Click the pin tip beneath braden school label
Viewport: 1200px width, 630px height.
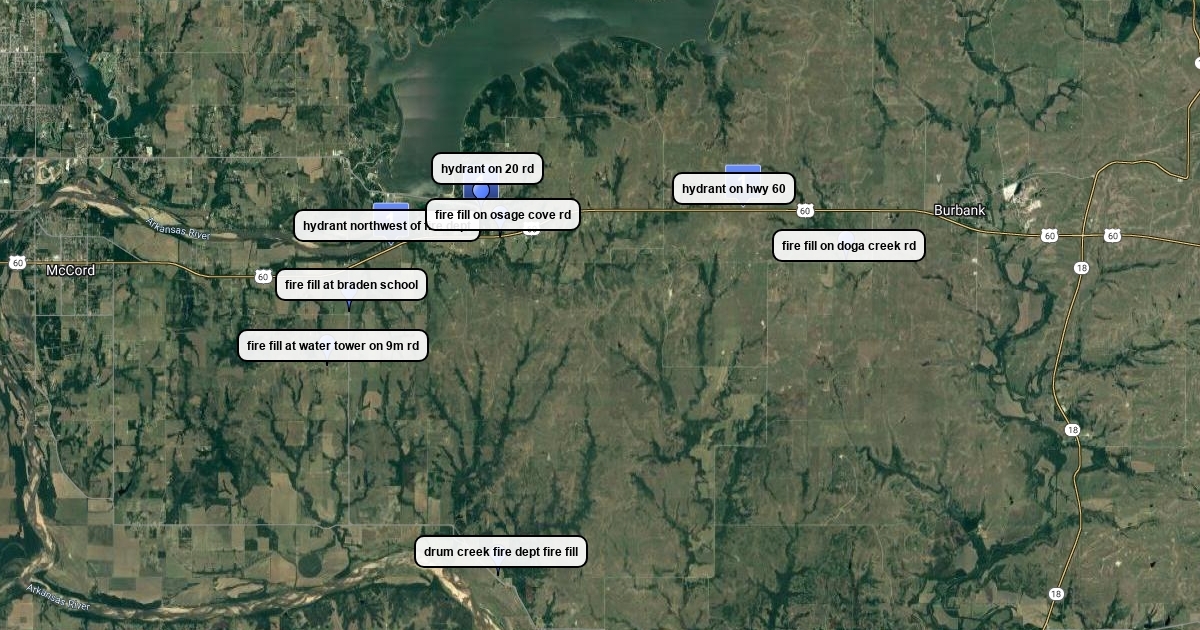[349, 306]
